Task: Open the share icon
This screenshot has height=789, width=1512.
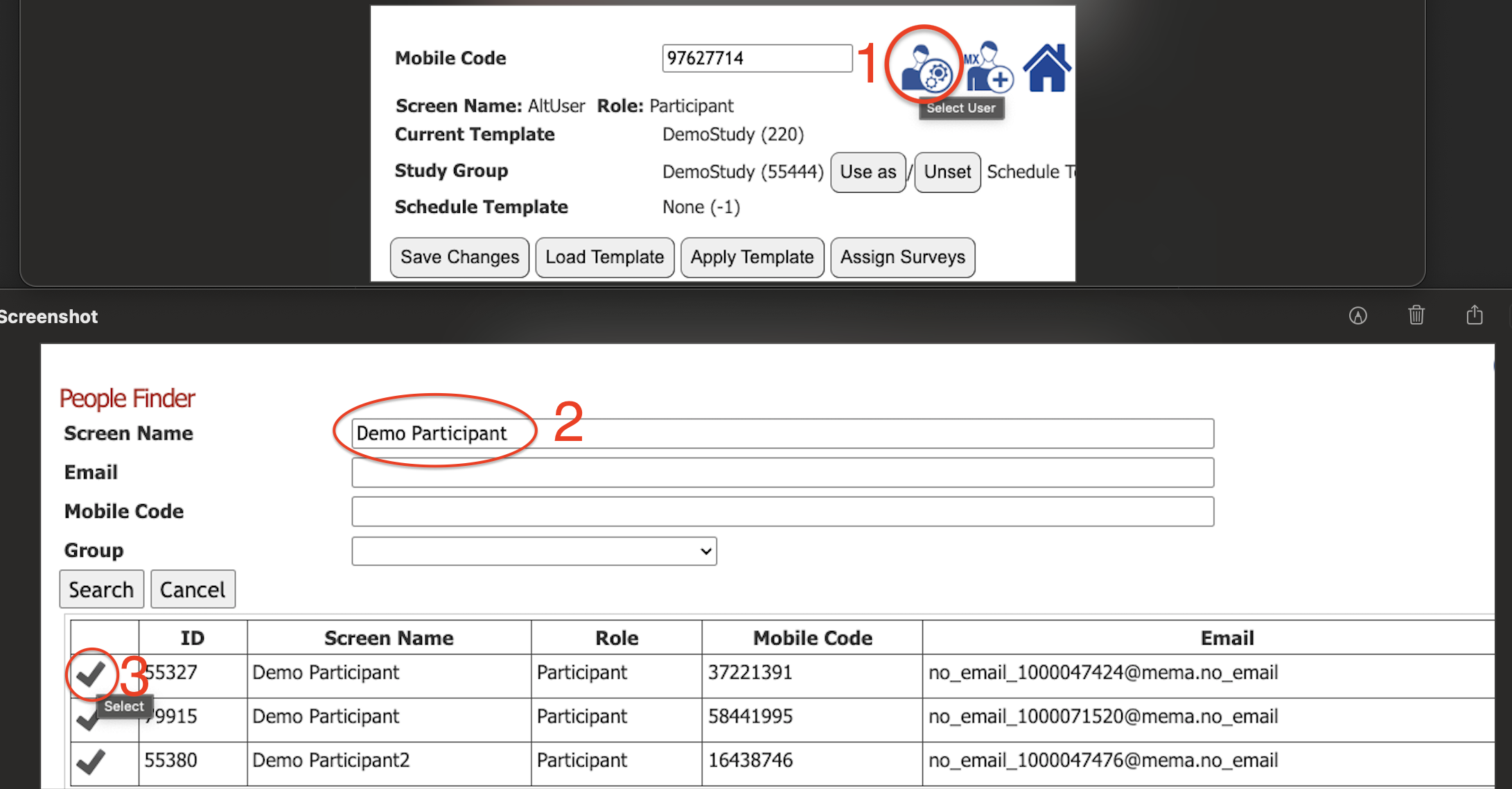Action: click(x=1474, y=315)
